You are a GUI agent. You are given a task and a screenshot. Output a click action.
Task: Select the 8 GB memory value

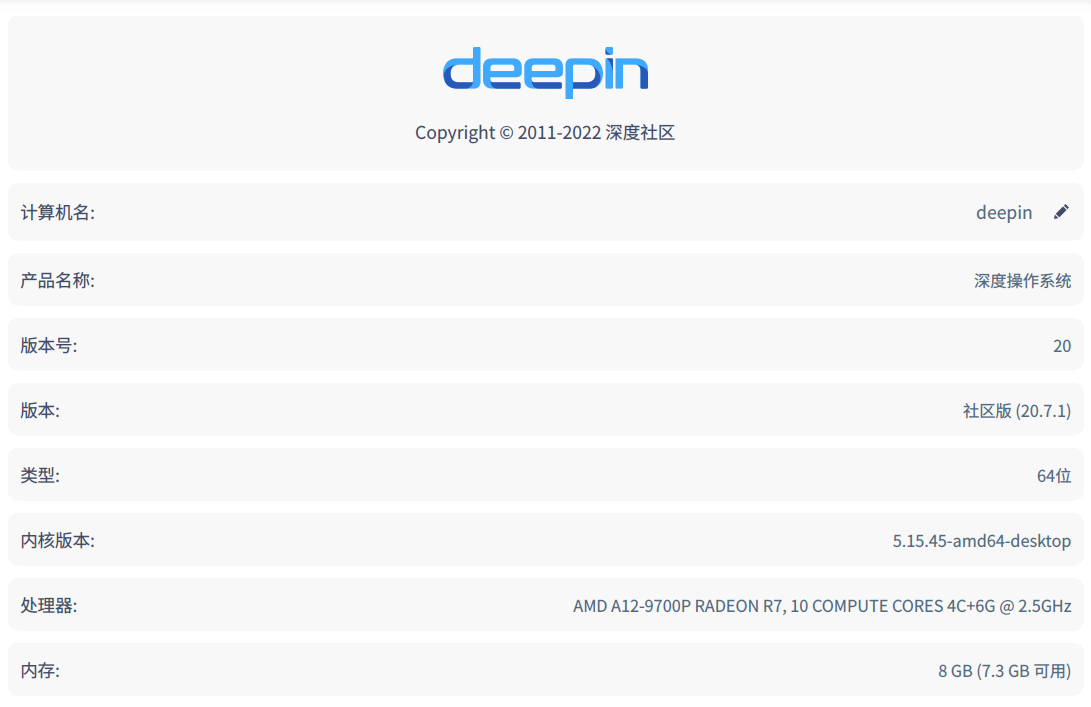tap(1005, 670)
